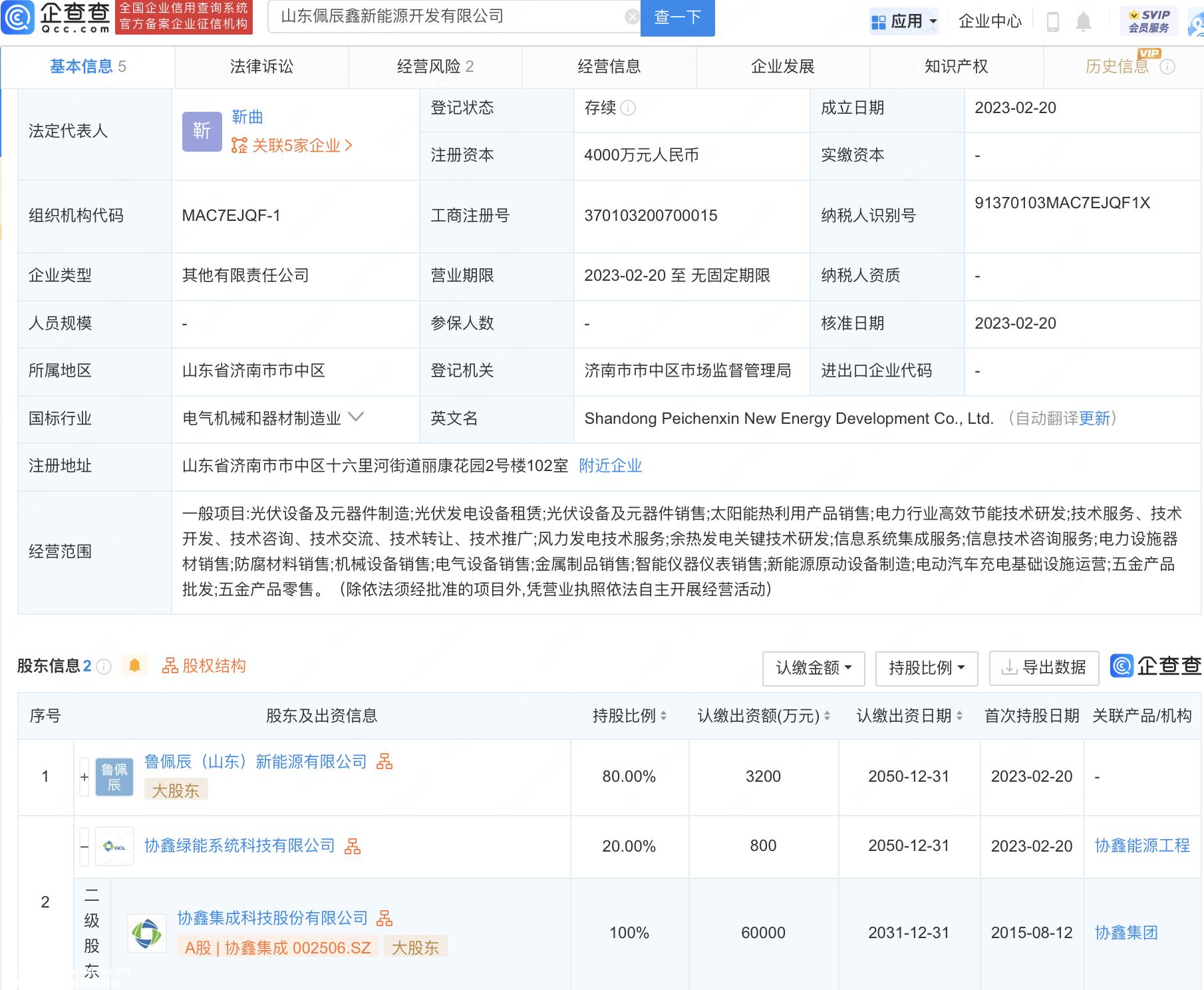Open 企业中心 in header
Screen dimensions: 1204x990
[x=990, y=22]
